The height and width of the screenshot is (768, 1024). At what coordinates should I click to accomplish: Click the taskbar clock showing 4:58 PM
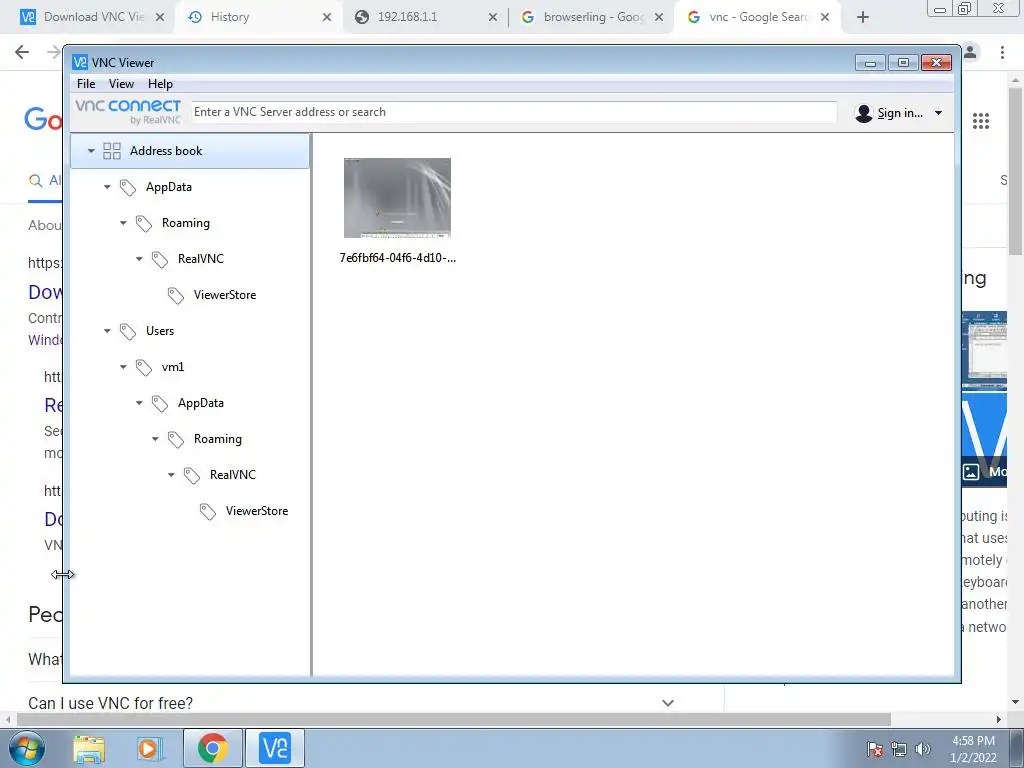click(973, 749)
